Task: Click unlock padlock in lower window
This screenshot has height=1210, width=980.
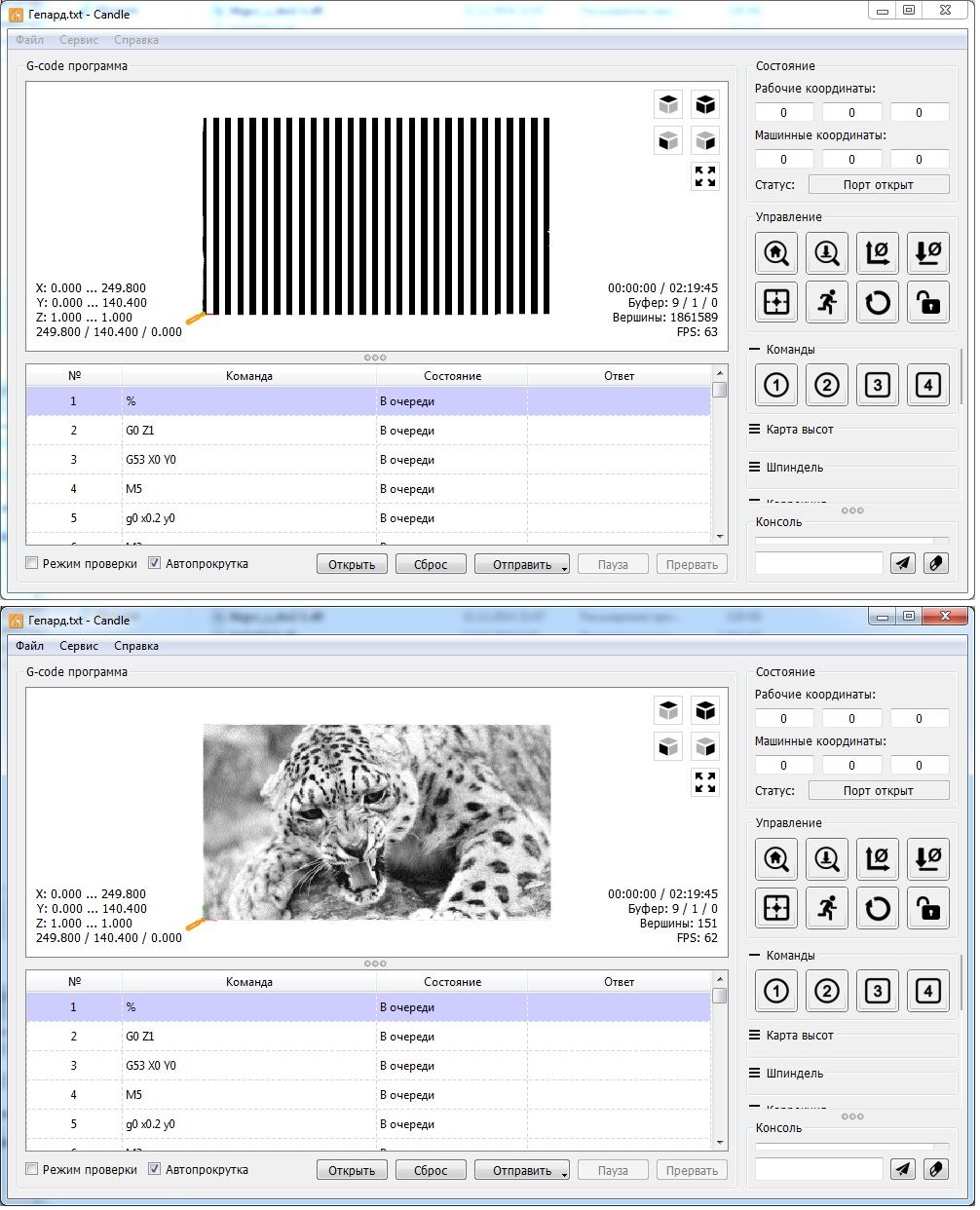Action: point(928,908)
